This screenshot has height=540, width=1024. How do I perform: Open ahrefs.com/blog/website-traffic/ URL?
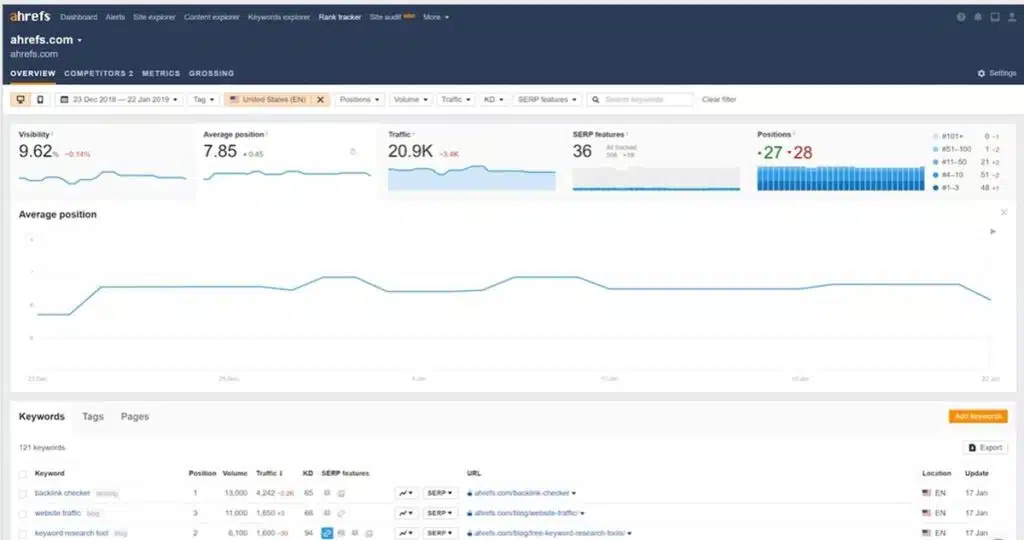pyautogui.click(x=526, y=513)
